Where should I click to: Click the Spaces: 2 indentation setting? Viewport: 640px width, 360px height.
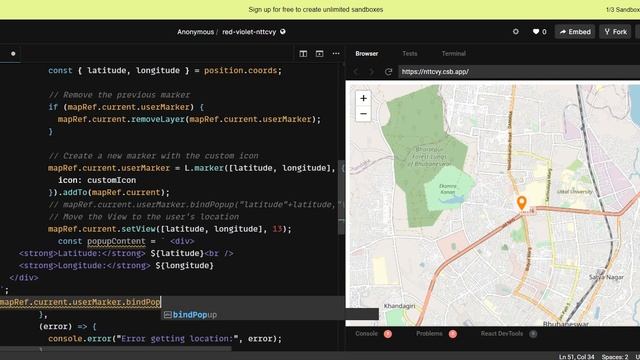click(x=615, y=357)
